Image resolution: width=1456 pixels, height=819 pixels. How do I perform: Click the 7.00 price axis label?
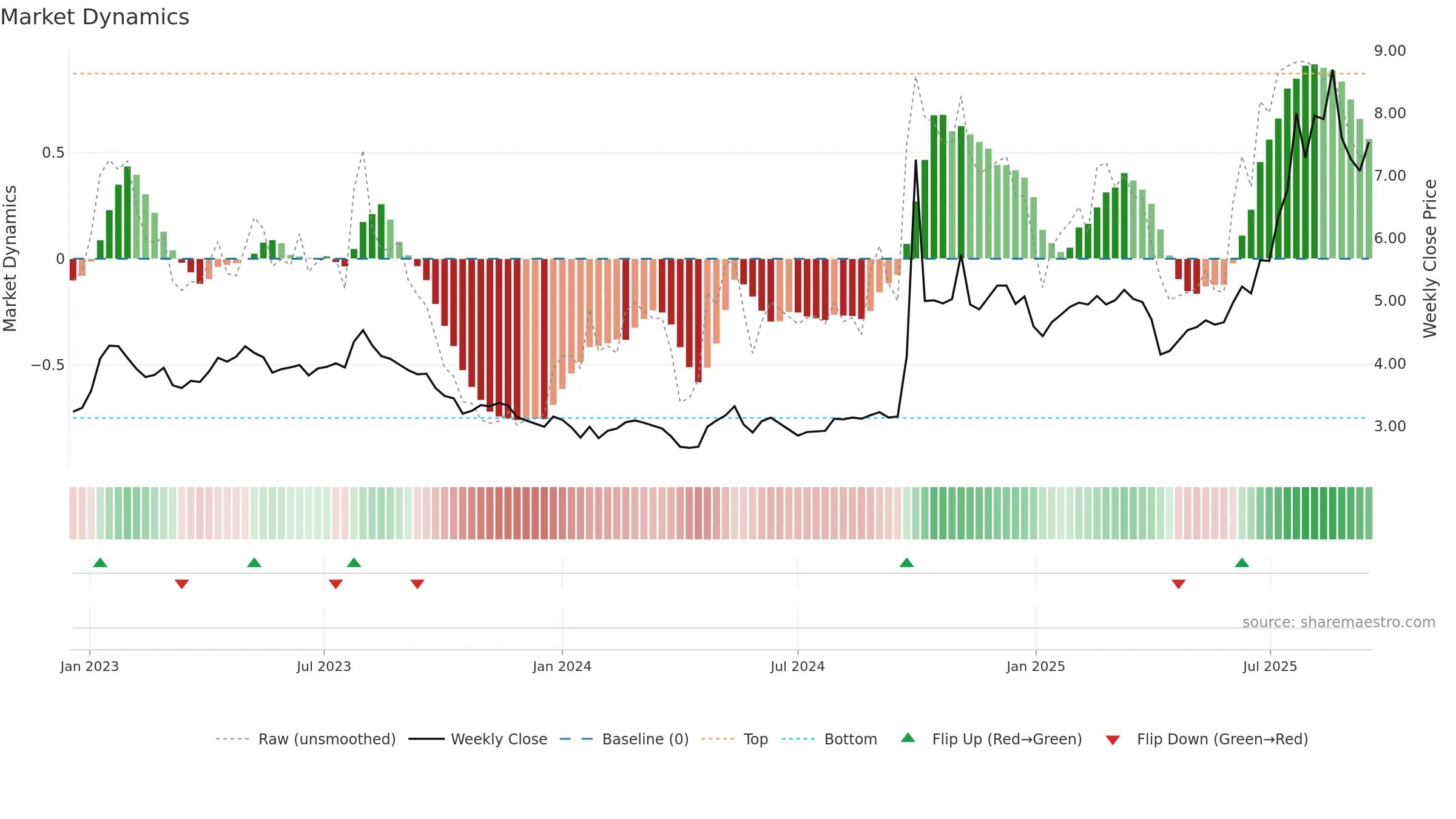[1390, 175]
